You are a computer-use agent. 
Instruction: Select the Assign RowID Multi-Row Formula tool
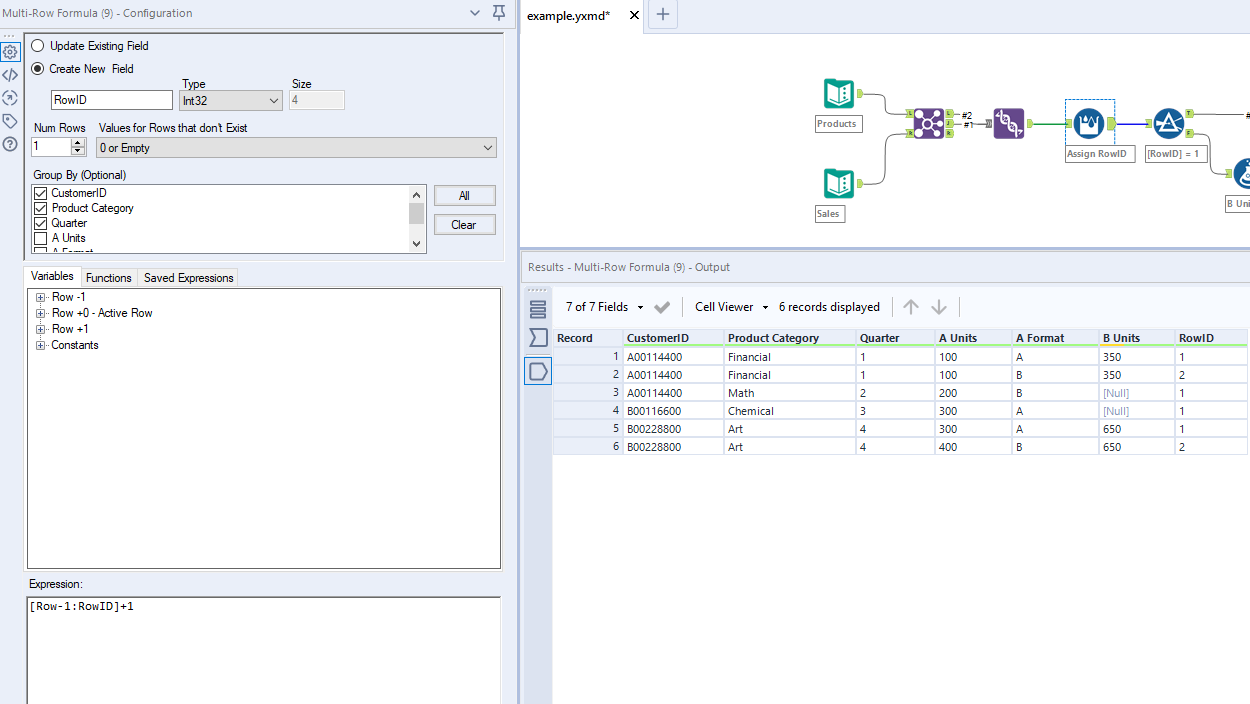coord(1088,124)
